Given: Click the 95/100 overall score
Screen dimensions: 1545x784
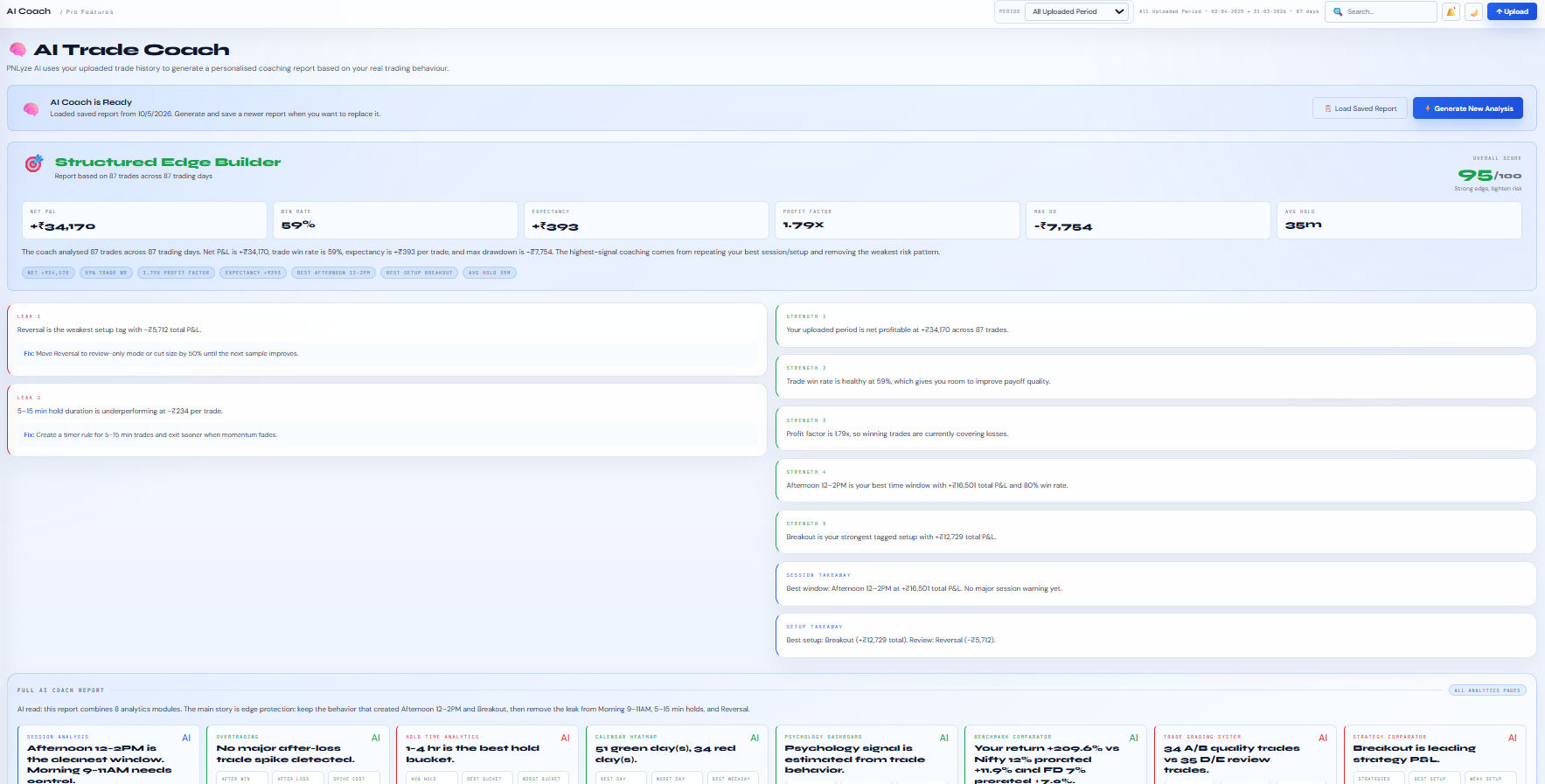Looking at the screenshot, I should [1490, 175].
